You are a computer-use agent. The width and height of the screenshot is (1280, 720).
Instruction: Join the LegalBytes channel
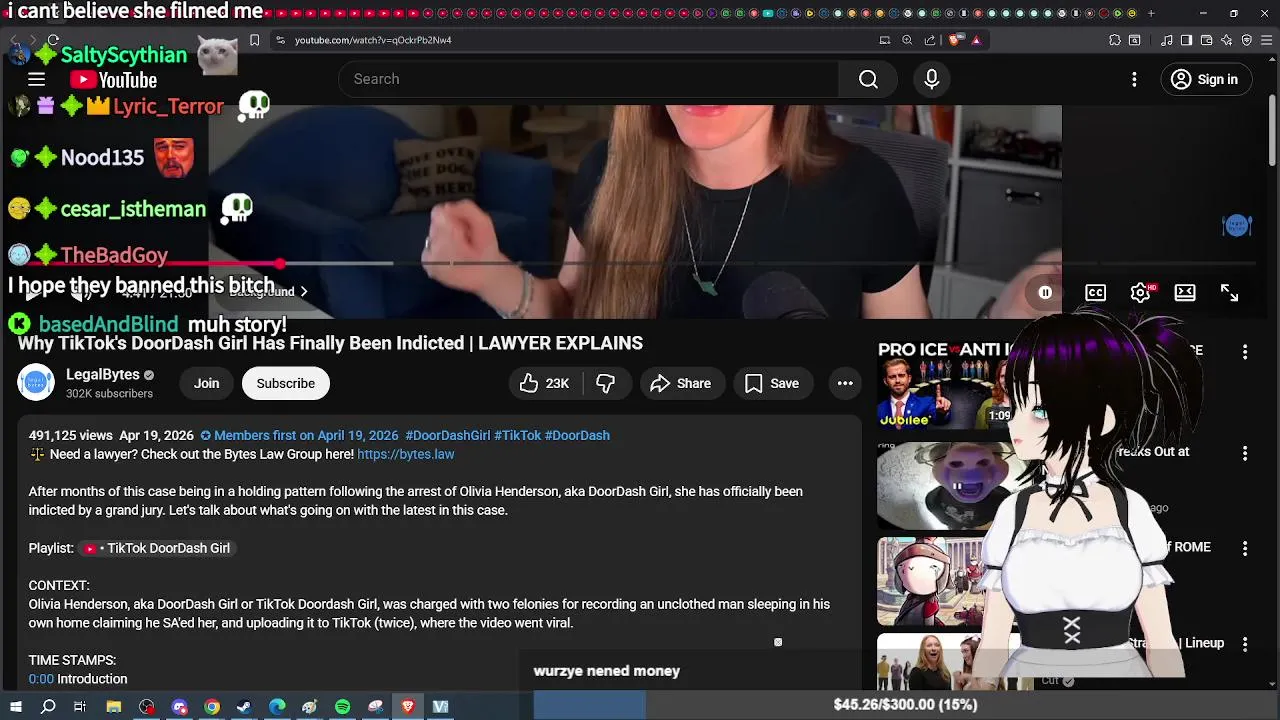click(x=206, y=383)
